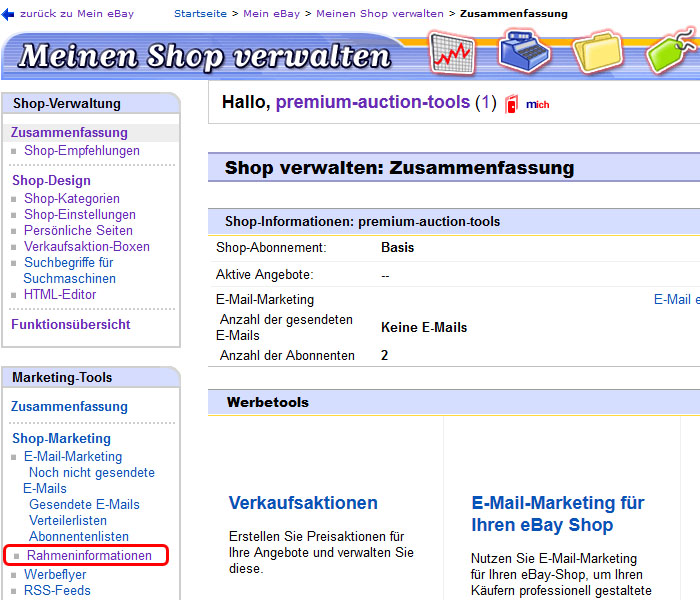The height and width of the screenshot is (600, 700).
Task: Open 'Noch nicht gesendete E-Mails'
Action: (89, 480)
